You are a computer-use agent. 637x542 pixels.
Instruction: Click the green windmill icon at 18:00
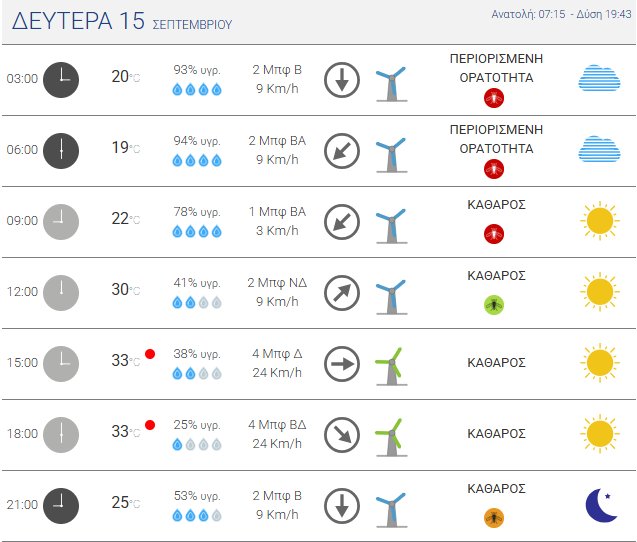point(389,434)
